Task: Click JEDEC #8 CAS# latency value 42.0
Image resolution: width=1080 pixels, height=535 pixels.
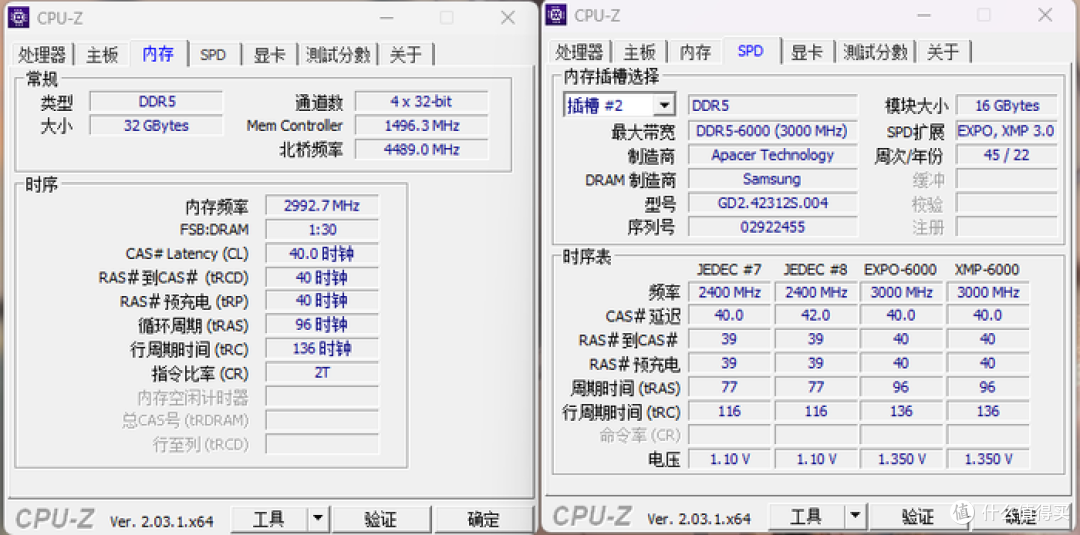Action: pos(816,315)
